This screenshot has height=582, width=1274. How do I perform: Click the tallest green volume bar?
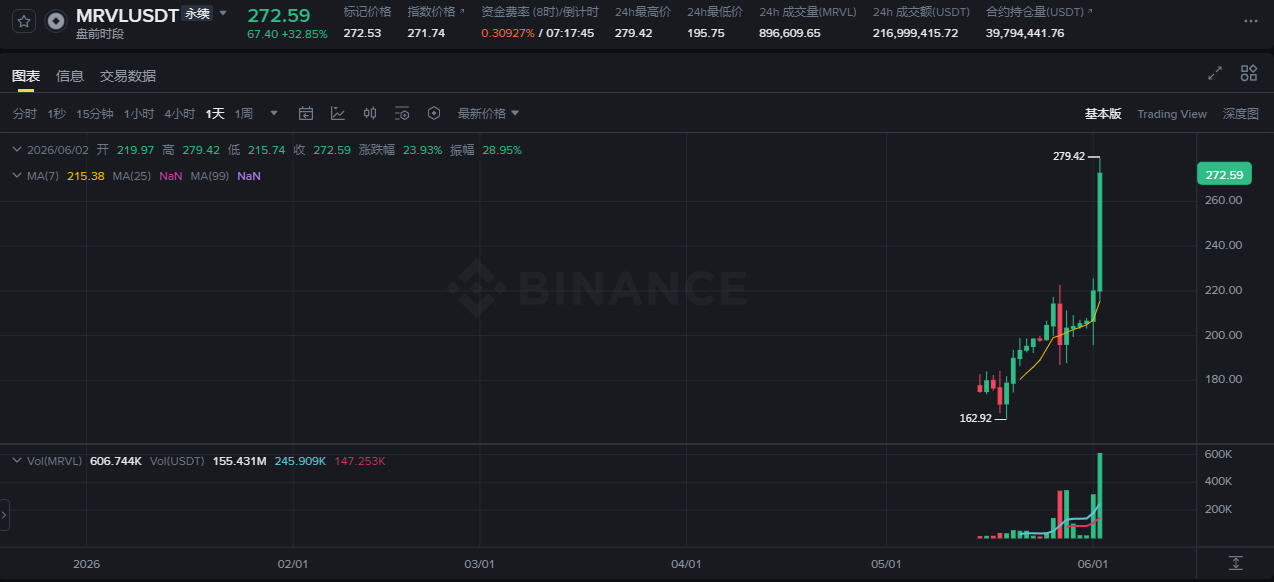point(1100,496)
